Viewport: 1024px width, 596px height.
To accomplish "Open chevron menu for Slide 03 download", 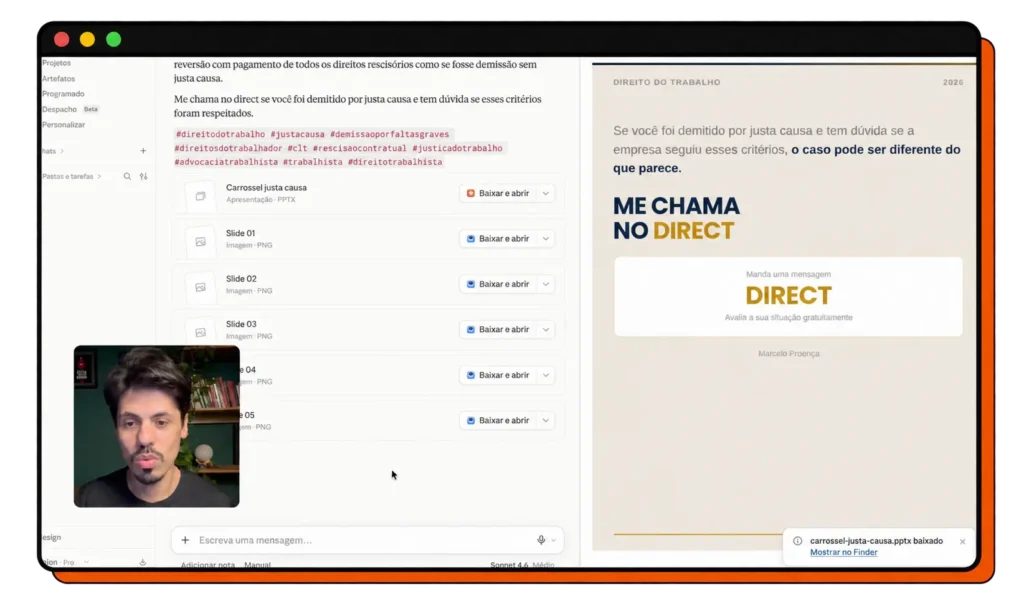I will (545, 330).
